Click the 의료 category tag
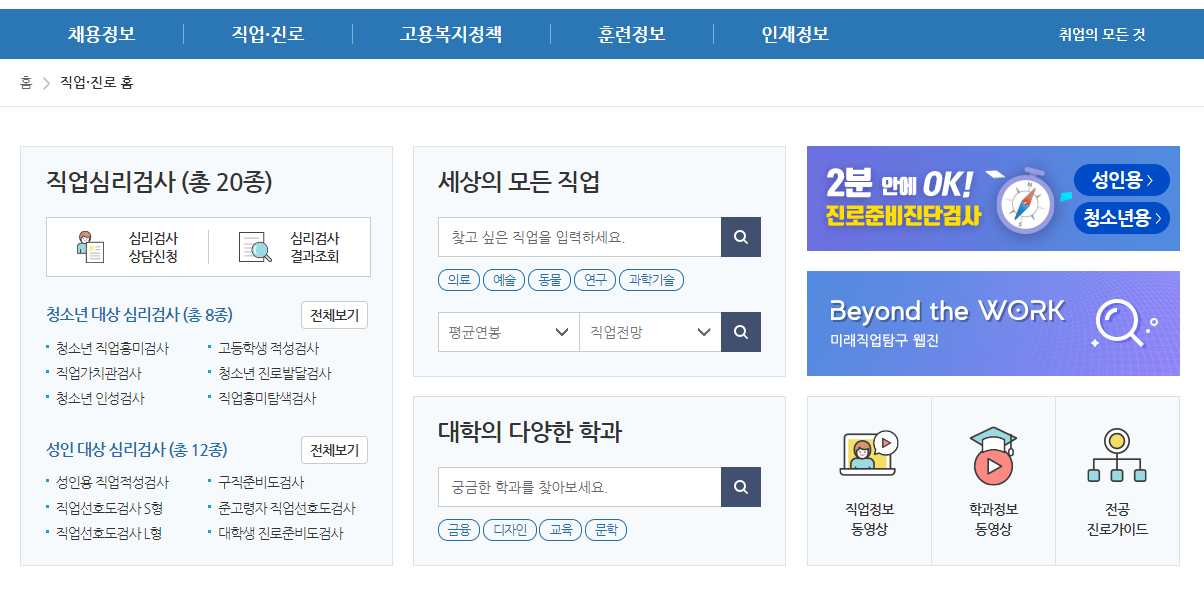Image resolution: width=1204 pixels, height=598 pixels. point(458,280)
